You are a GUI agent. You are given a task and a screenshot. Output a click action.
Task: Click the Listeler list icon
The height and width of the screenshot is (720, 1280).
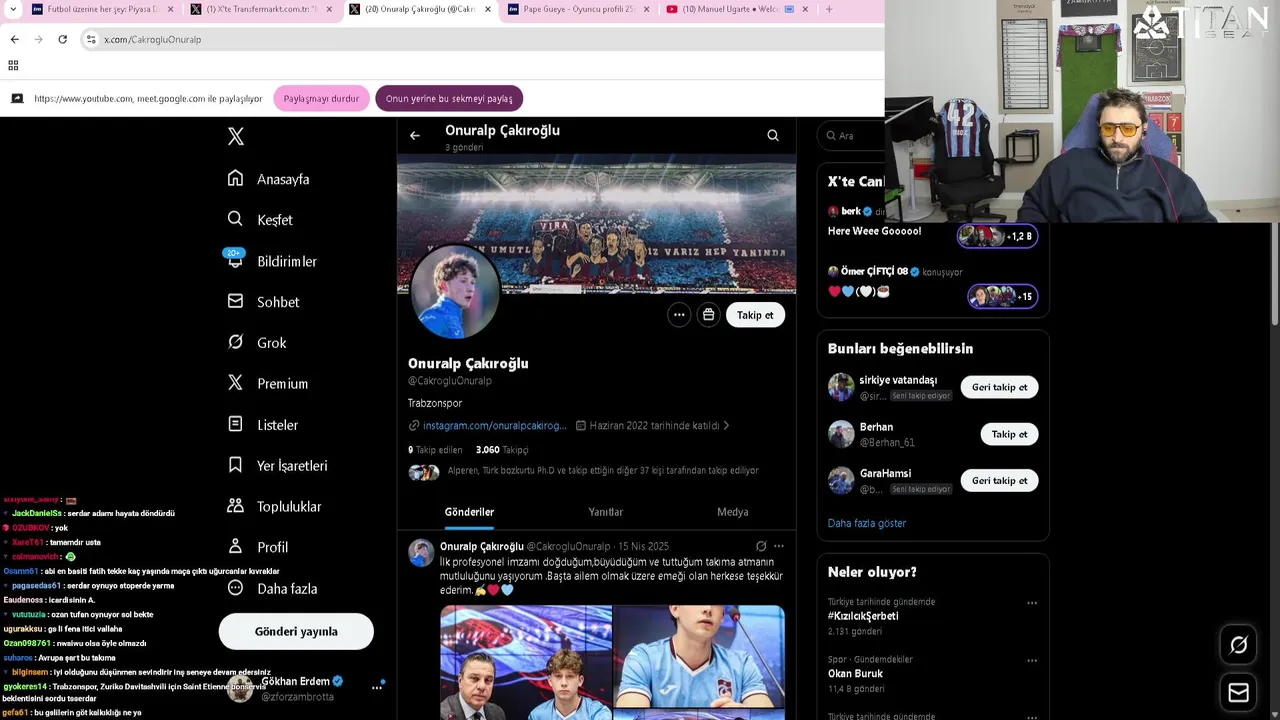point(235,424)
